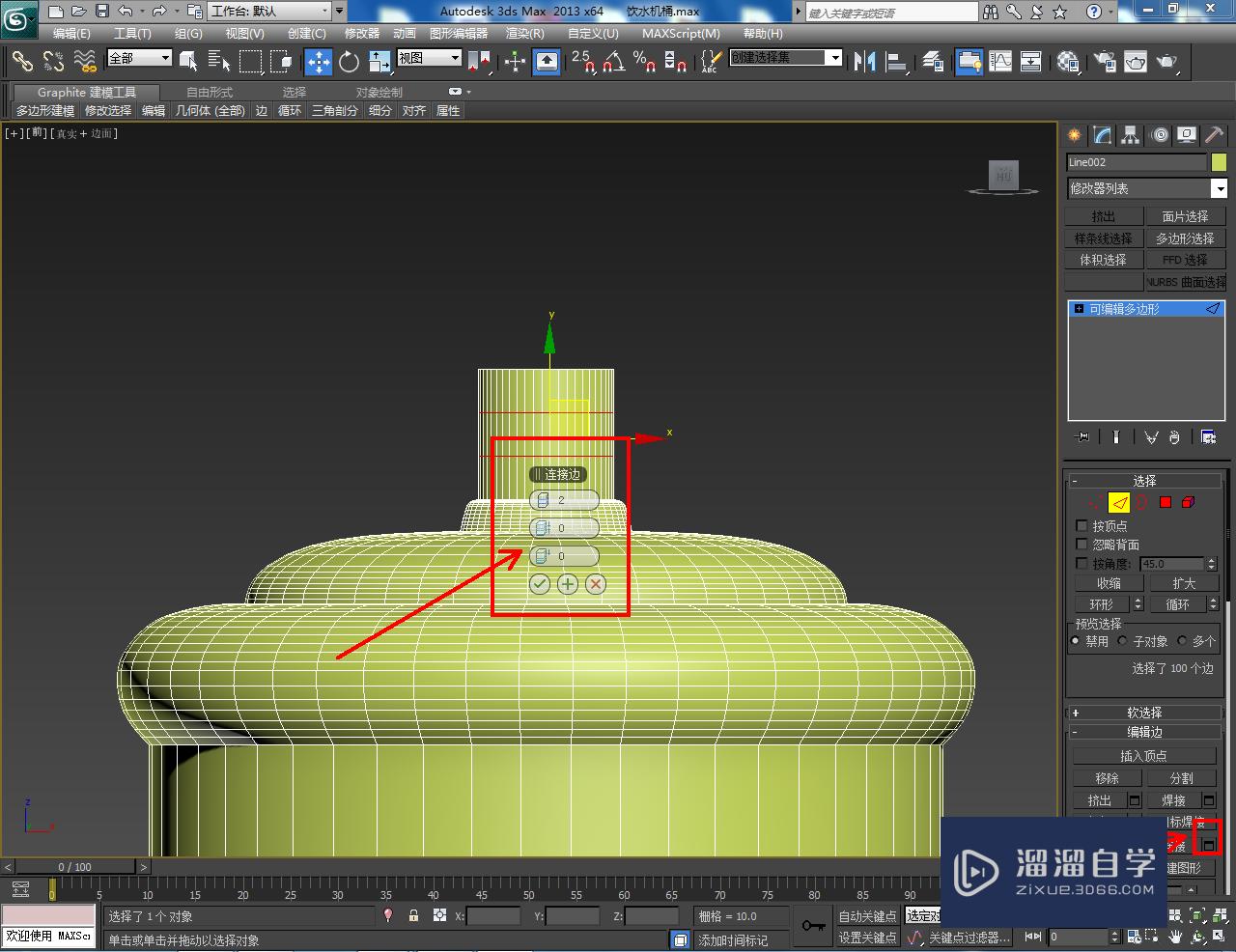The height and width of the screenshot is (952, 1236).
Task: Select 禁用 preview selection radio
Action: click(x=1076, y=641)
